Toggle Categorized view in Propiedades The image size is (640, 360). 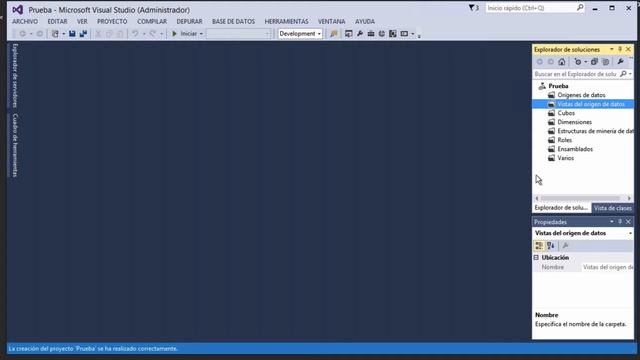(539, 246)
